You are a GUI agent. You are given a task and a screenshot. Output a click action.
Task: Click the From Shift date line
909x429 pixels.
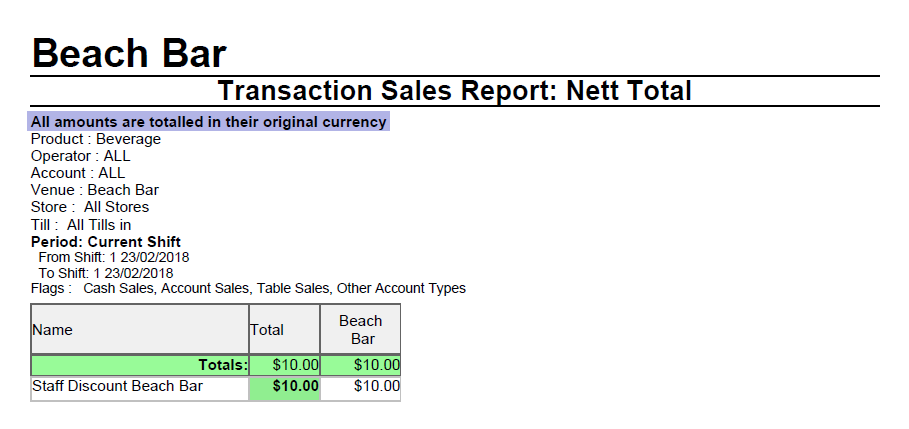[x=114, y=257]
